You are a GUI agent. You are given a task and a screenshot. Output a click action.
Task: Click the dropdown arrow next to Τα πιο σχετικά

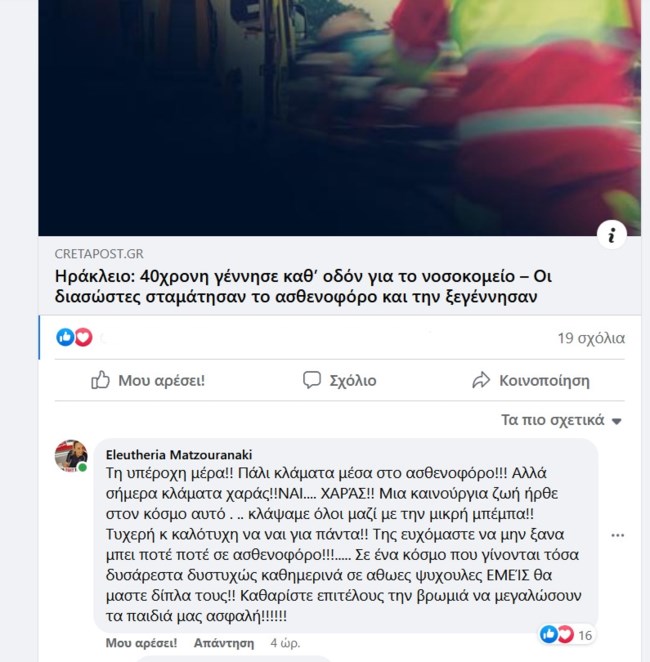[x=617, y=421]
